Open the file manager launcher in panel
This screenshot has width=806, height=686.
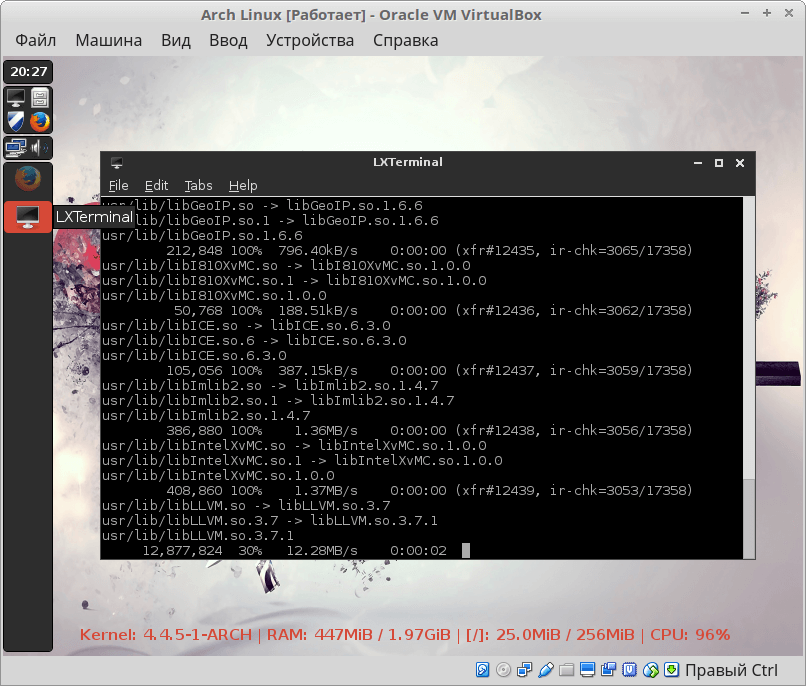tap(40, 98)
